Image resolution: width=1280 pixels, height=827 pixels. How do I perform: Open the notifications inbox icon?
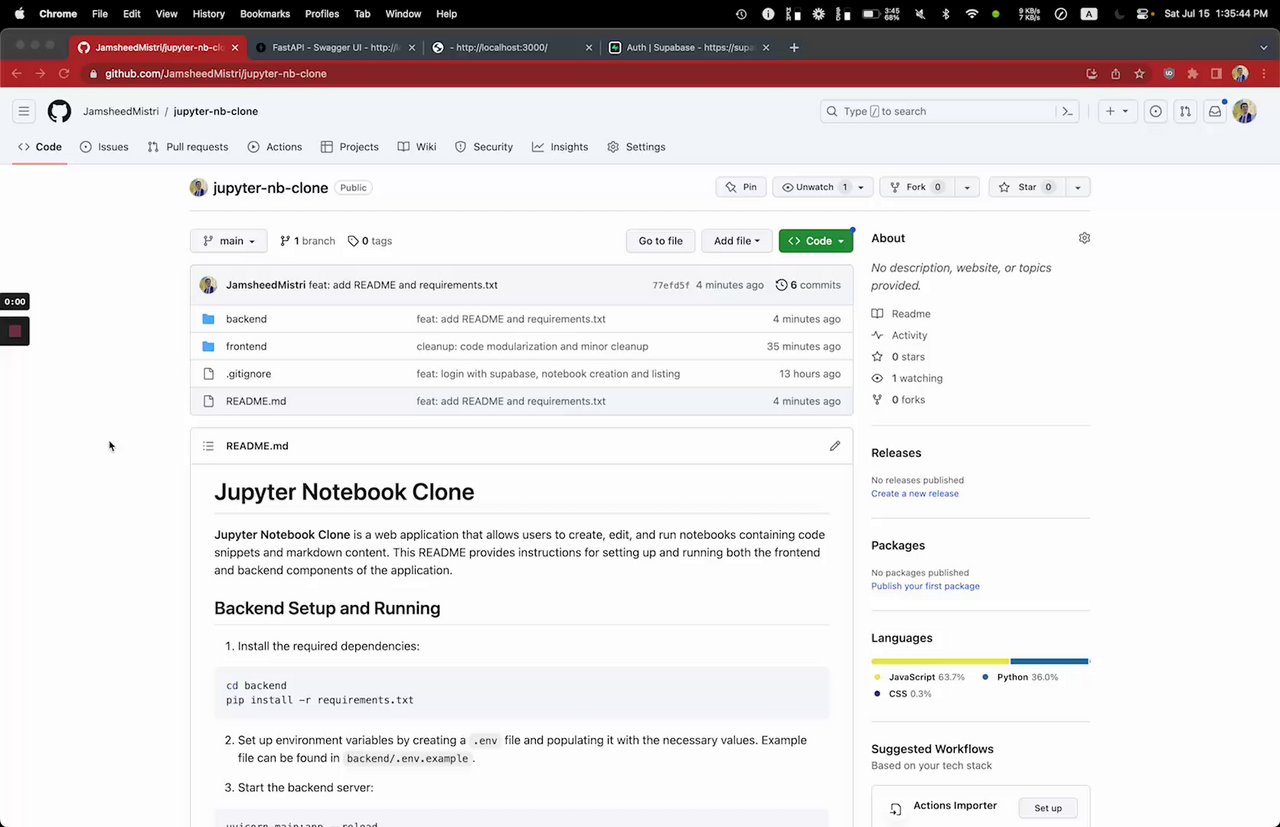coord(1215,111)
